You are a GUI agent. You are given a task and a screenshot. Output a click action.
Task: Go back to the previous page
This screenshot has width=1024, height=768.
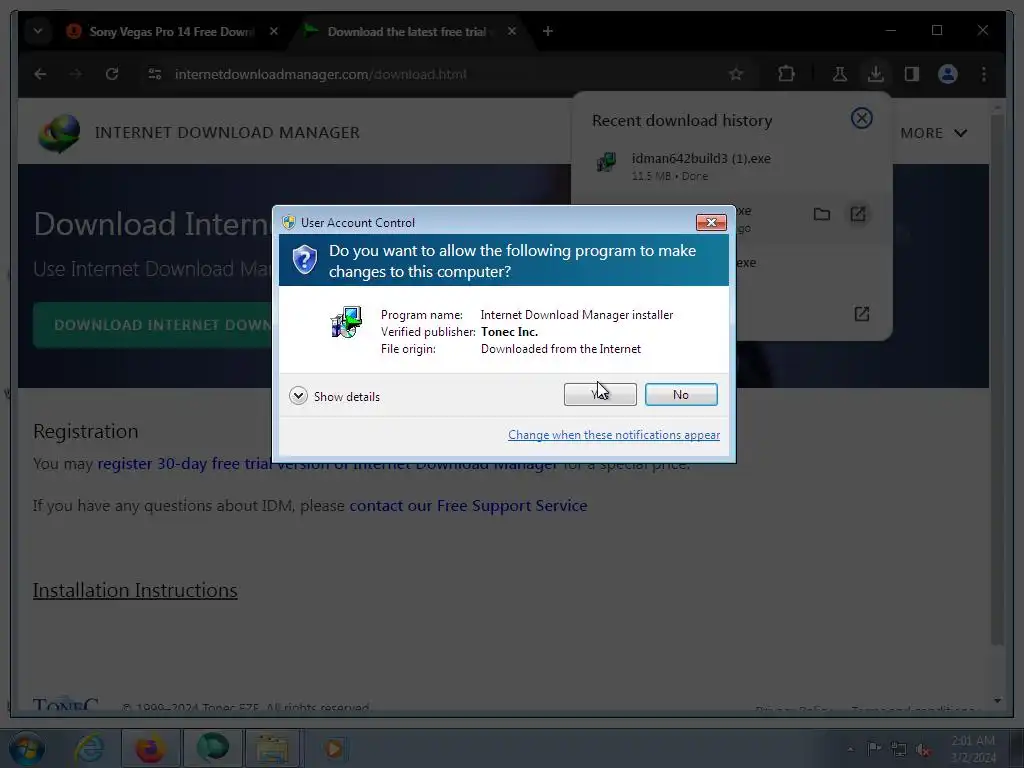[40, 74]
